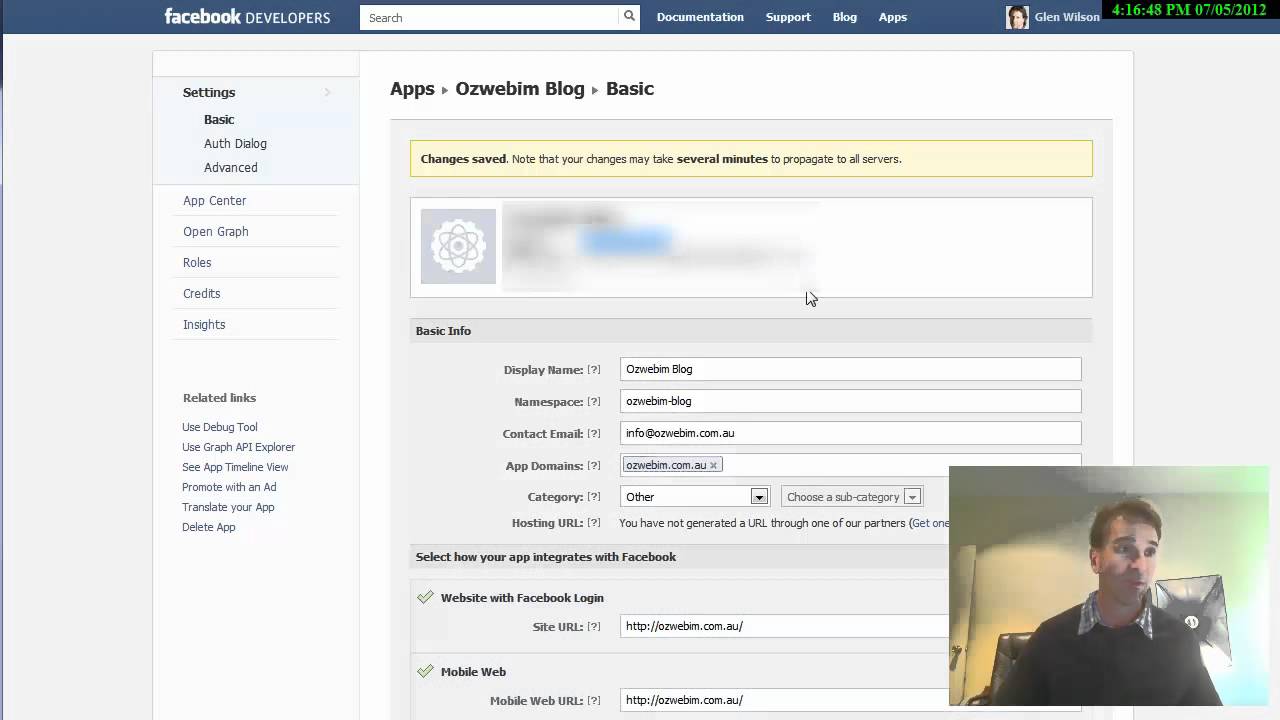Click the Contact Email field
Screen dimensions: 1280x720
[850, 433]
